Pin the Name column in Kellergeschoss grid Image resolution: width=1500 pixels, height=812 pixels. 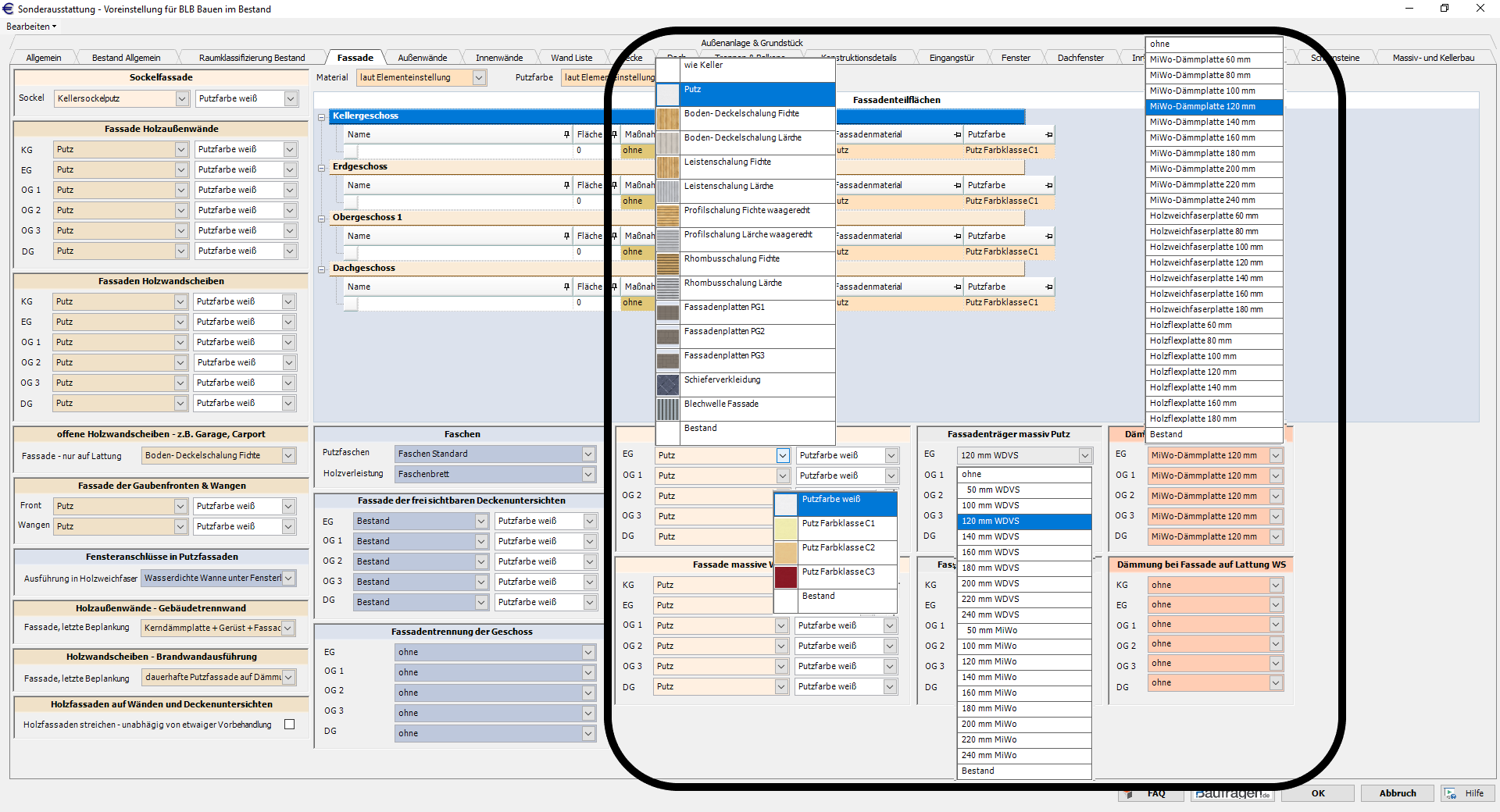pyautogui.click(x=566, y=135)
